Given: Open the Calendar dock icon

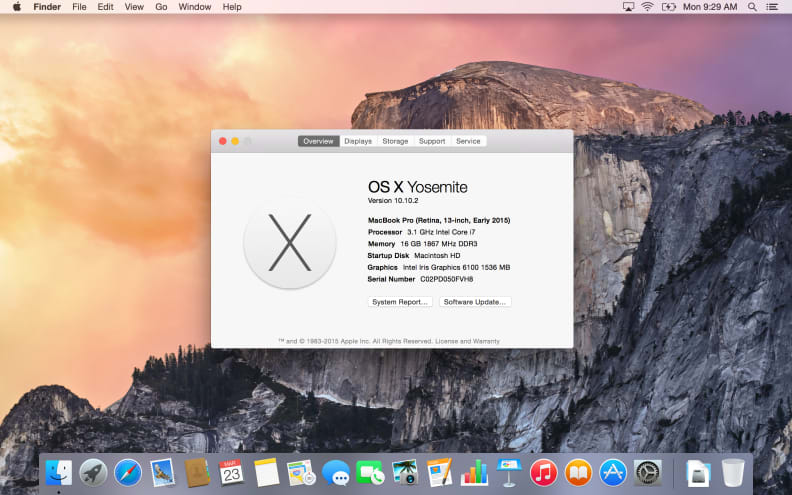Looking at the screenshot, I should click(231, 473).
